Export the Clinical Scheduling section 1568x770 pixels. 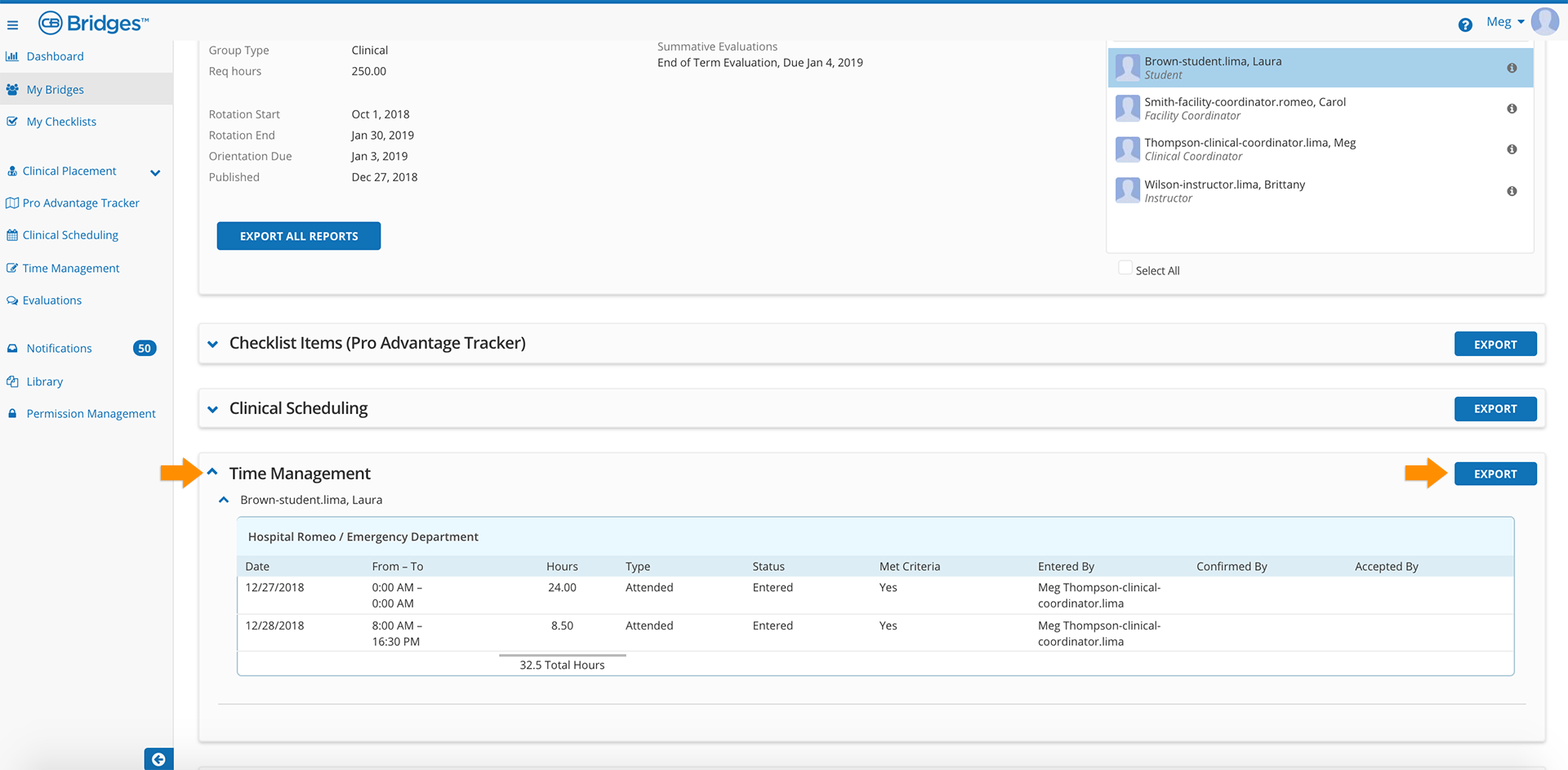tap(1495, 409)
